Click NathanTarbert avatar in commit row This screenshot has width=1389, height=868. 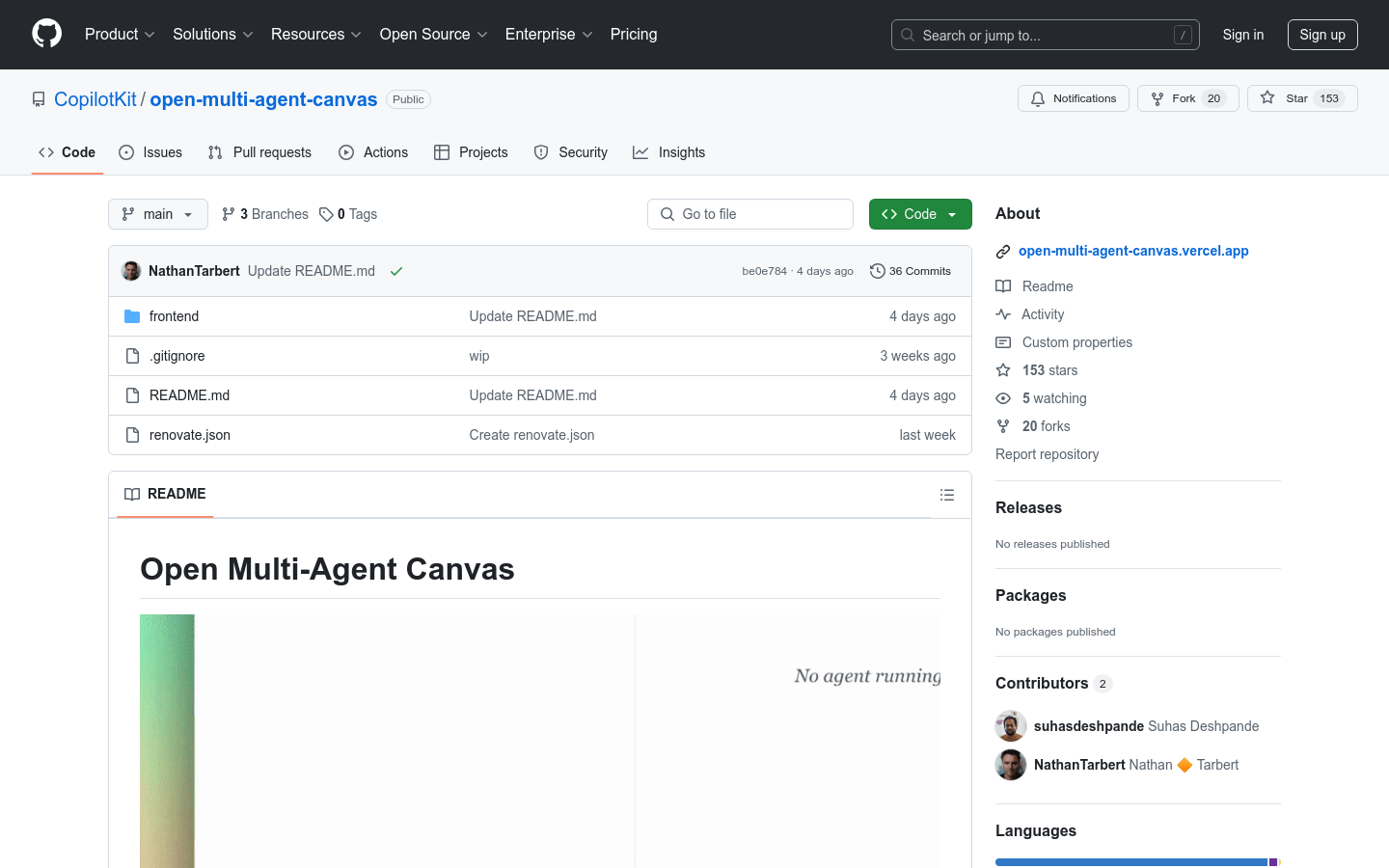click(131, 271)
